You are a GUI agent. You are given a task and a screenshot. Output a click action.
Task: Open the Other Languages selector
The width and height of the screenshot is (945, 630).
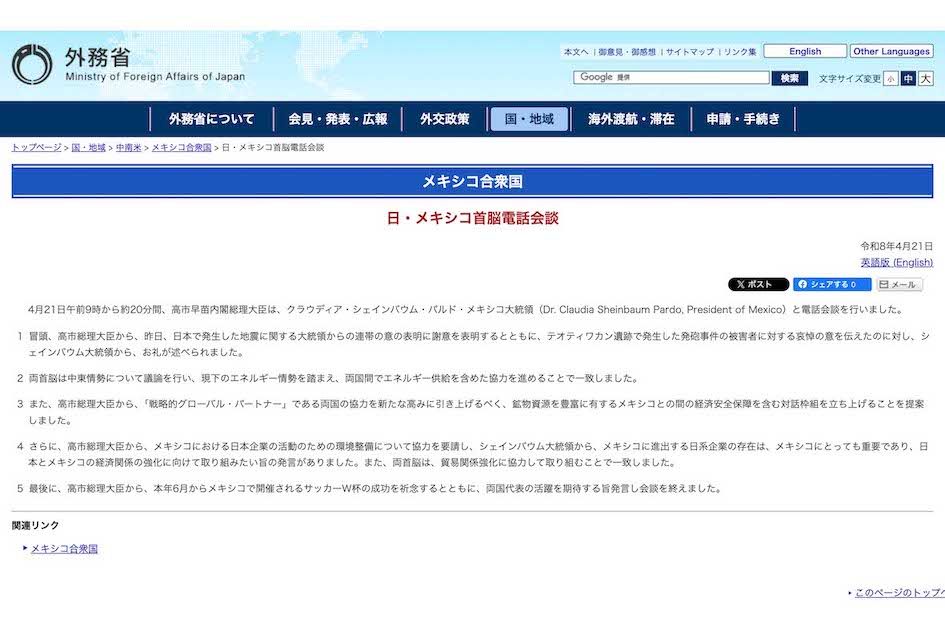pyautogui.click(x=890, y=50)
